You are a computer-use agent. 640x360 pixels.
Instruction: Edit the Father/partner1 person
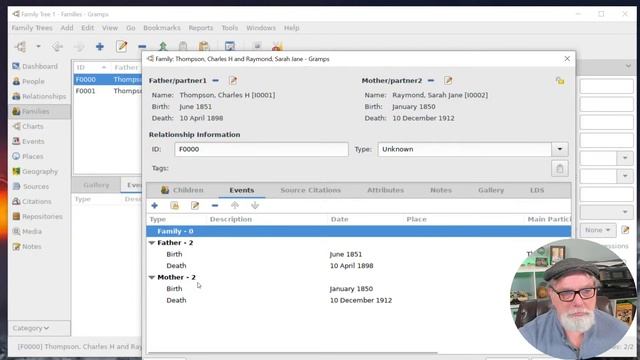click(x=233, y=80)
